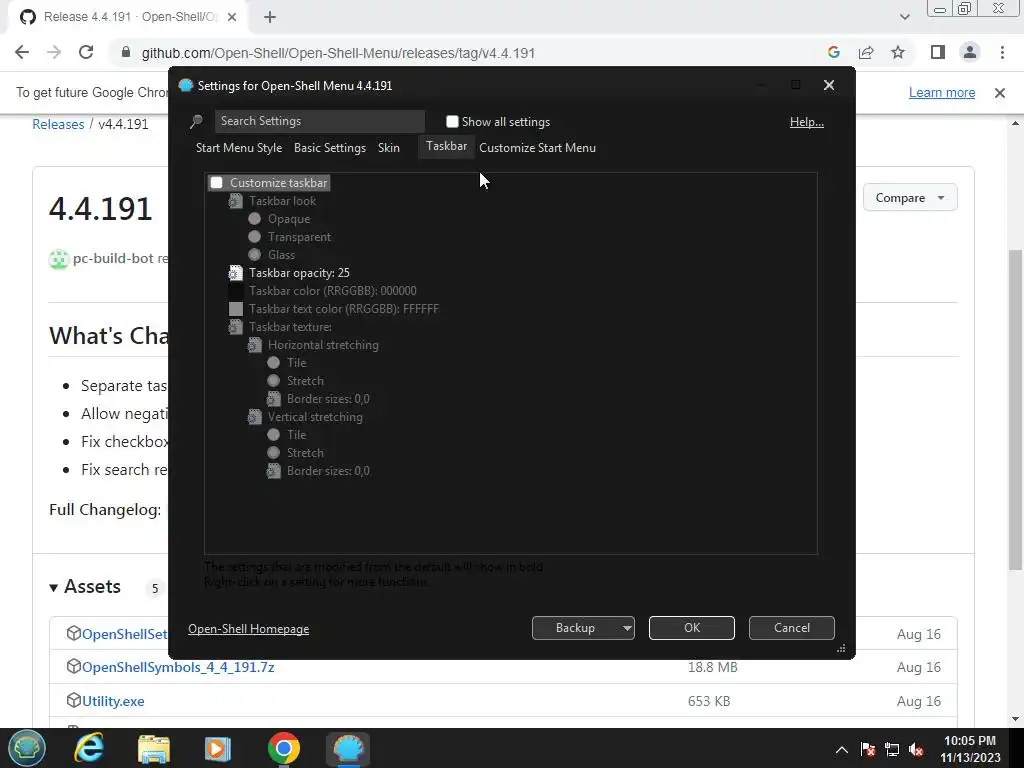1024x768 pixels.
Task: Open the Backup dropdown button
Action: click(x=583, y=628)
